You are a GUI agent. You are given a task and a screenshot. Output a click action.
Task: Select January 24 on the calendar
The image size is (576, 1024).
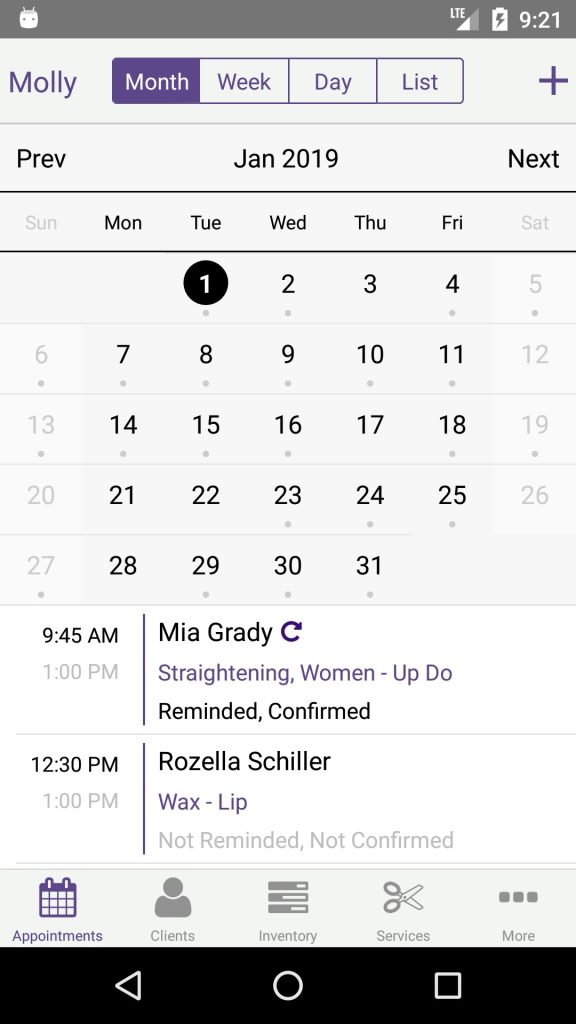coord(370,500)
